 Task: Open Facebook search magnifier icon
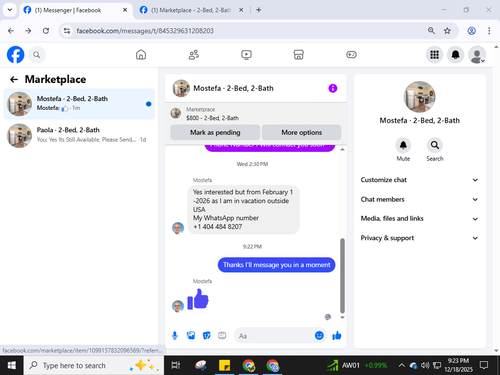37,55
